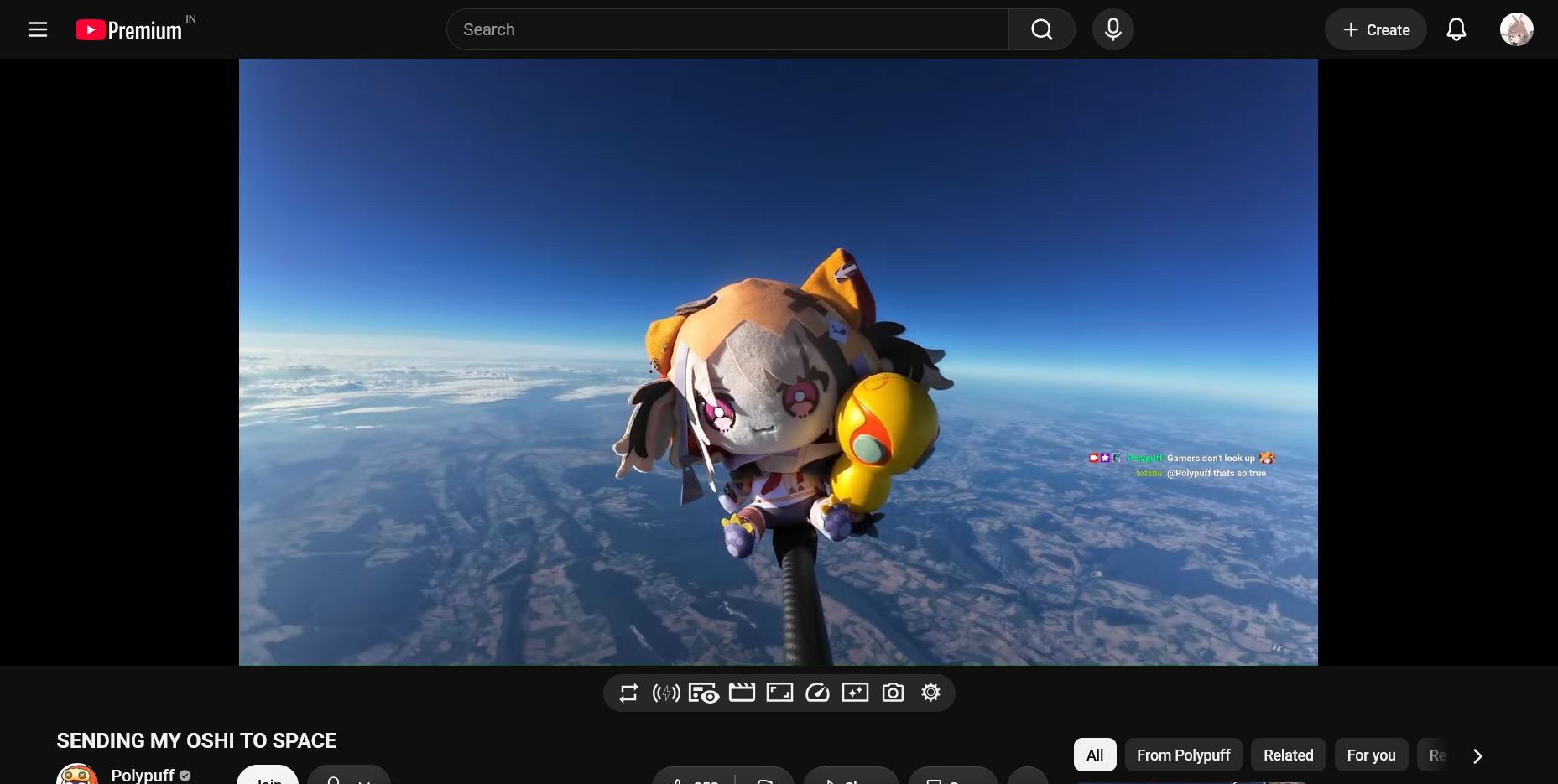This screenshot has height=784, width=1558.
Task: Select the From Polypuff chip
Action: point(1183,755)
